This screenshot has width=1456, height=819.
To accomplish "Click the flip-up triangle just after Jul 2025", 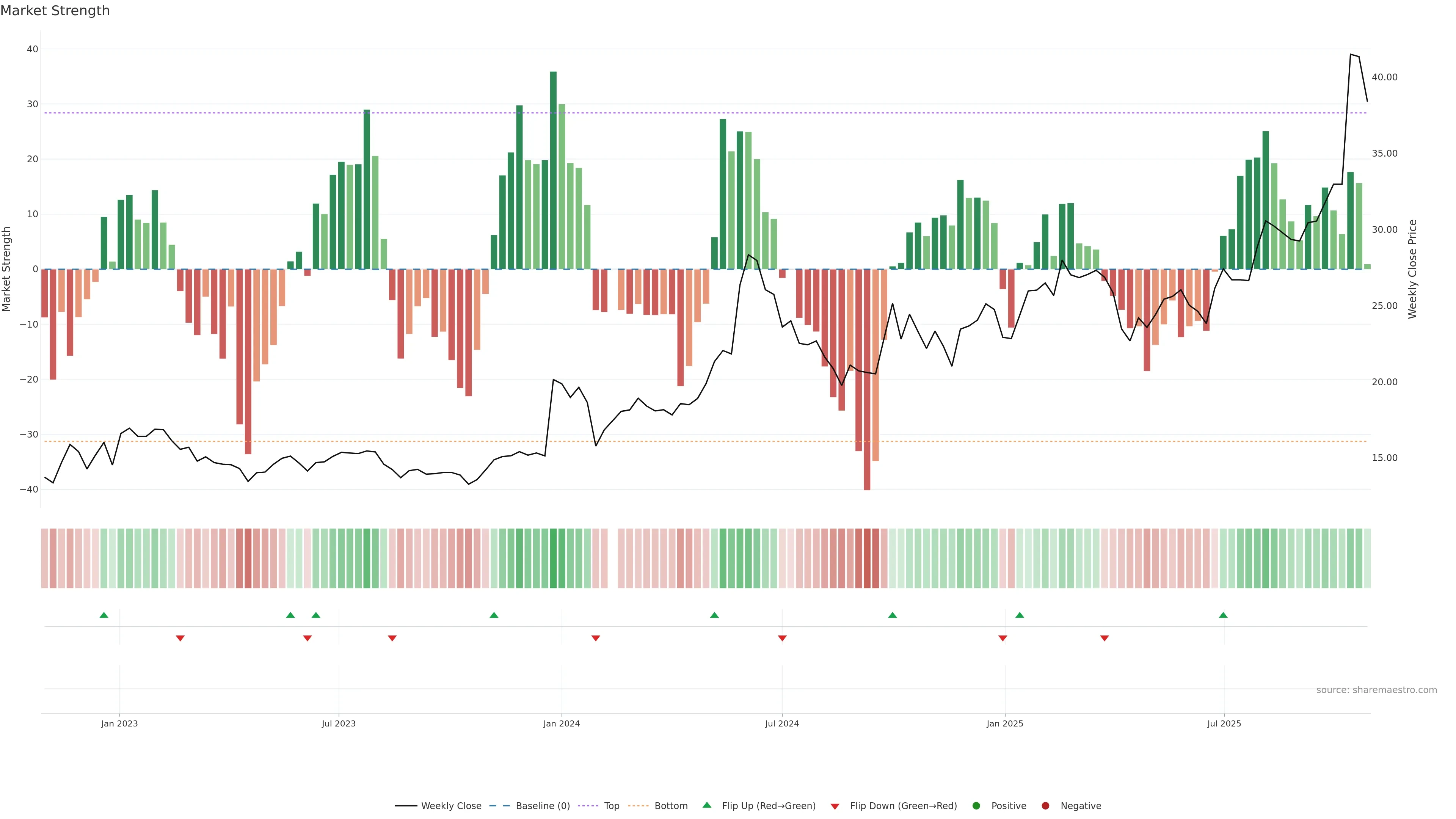I will 1223,615.
